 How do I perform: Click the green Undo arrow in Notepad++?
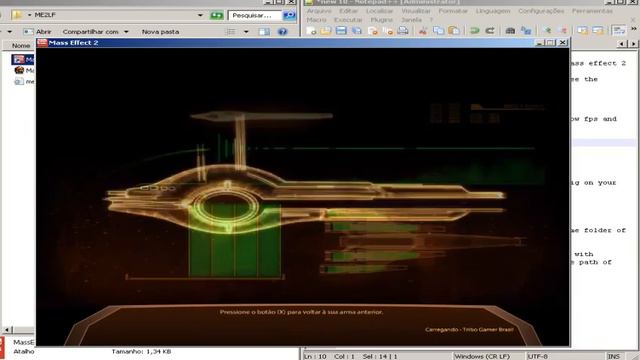[x=474, y=31]
